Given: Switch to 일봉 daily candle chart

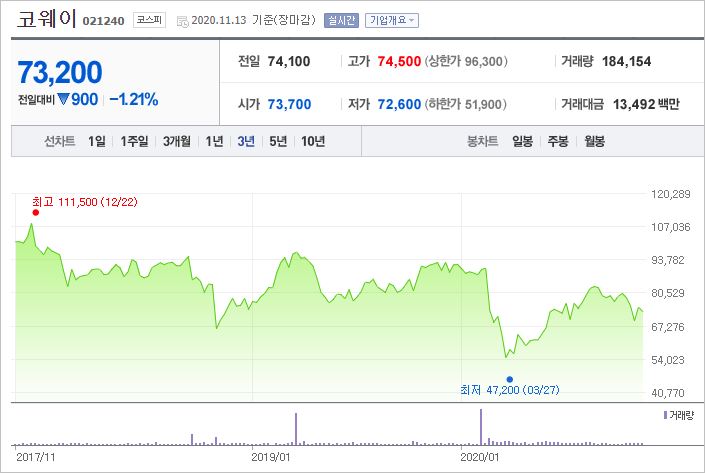Looking at the screenshot, I should pos(522,141).
